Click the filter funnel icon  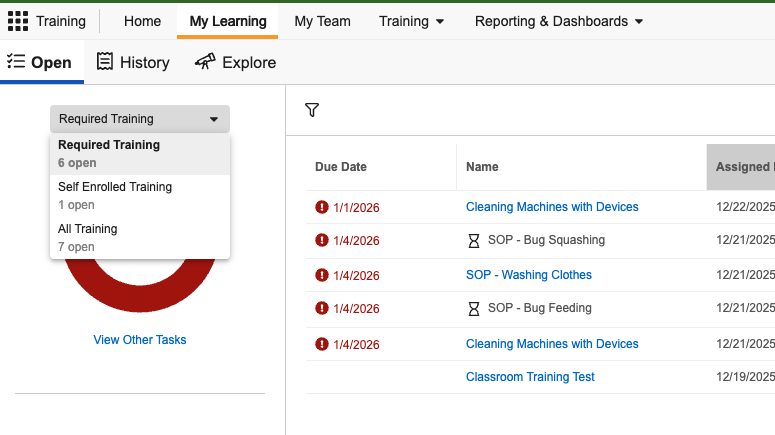coord(312,110)
